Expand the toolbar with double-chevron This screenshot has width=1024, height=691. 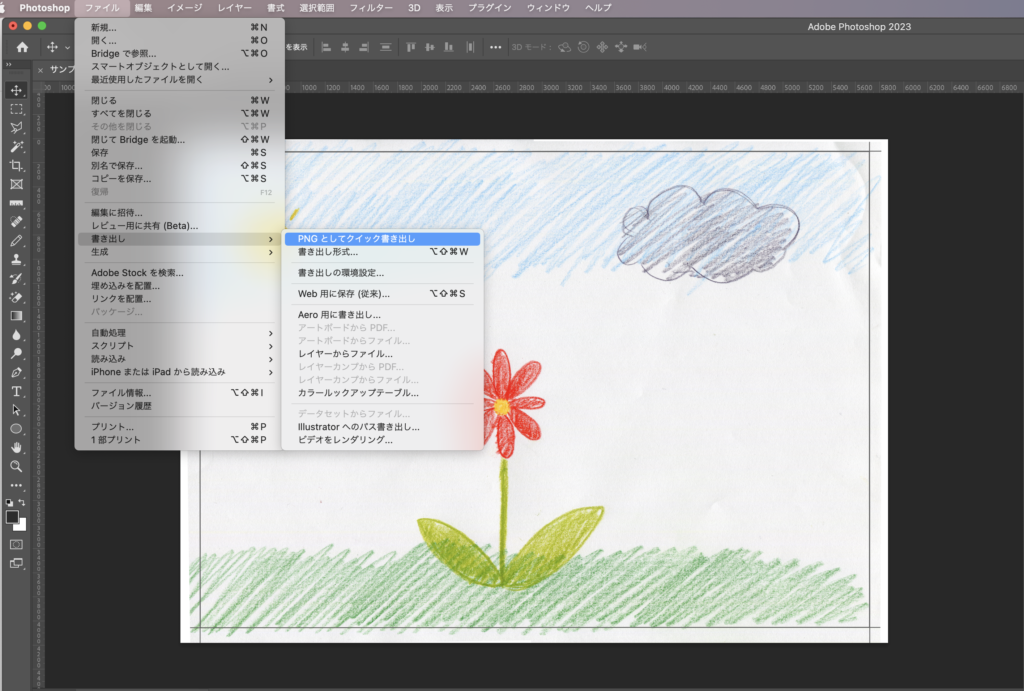[x=9, y=65]
